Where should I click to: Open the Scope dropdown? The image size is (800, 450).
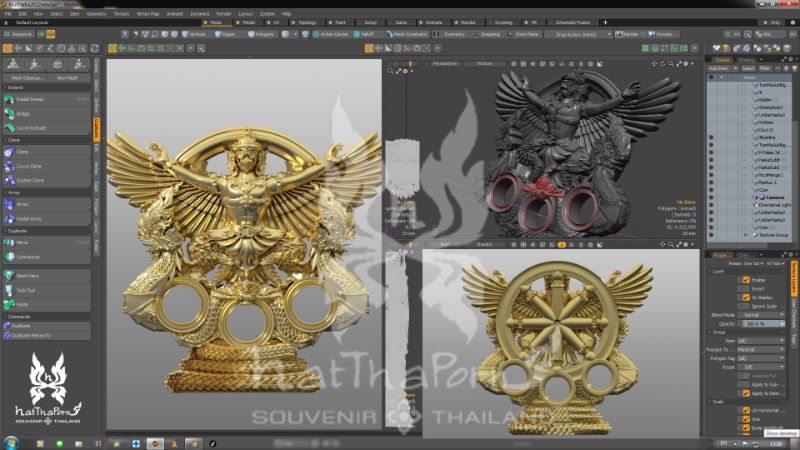[763, 367]
